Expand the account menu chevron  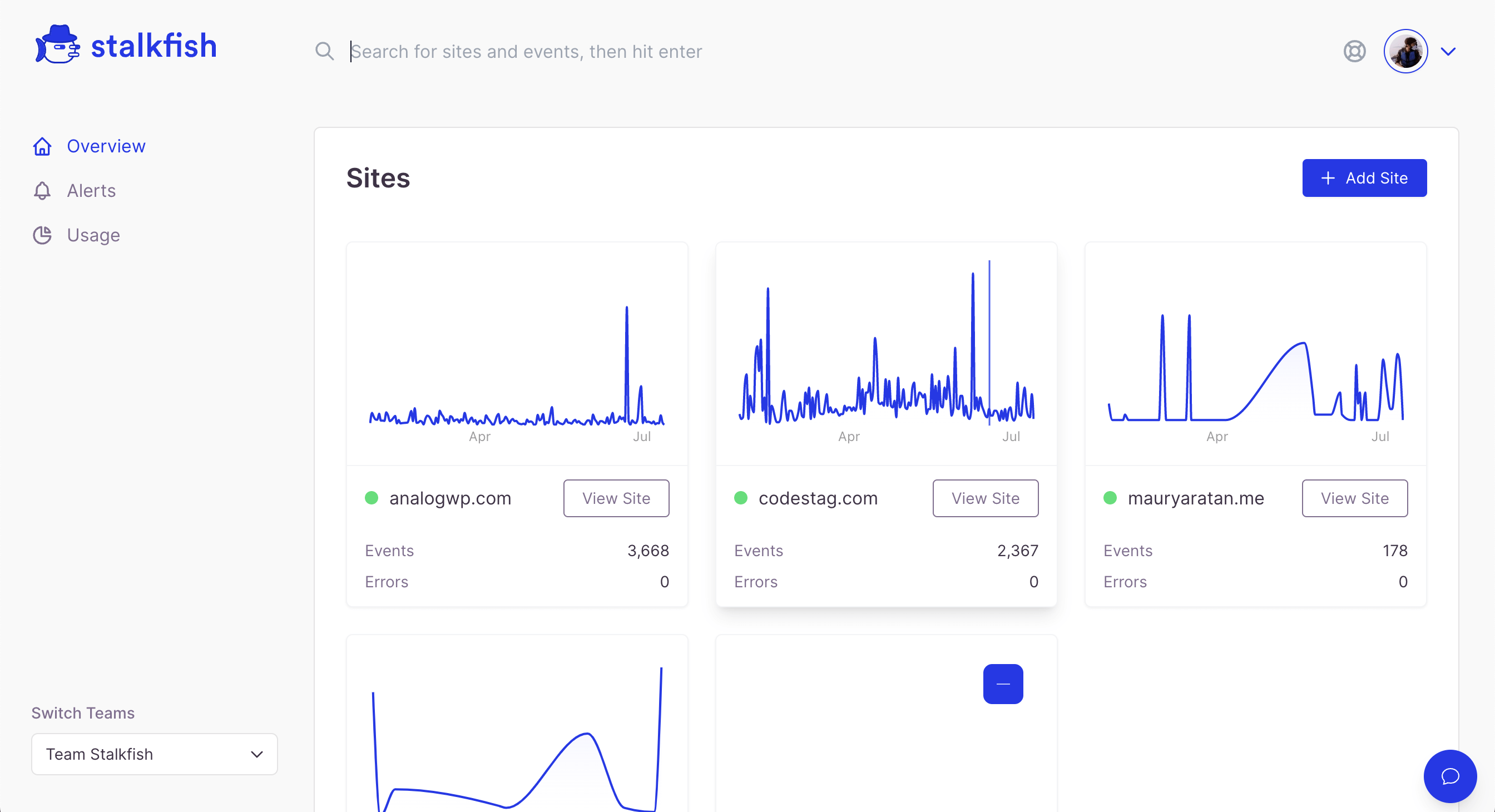[1448, 52]
